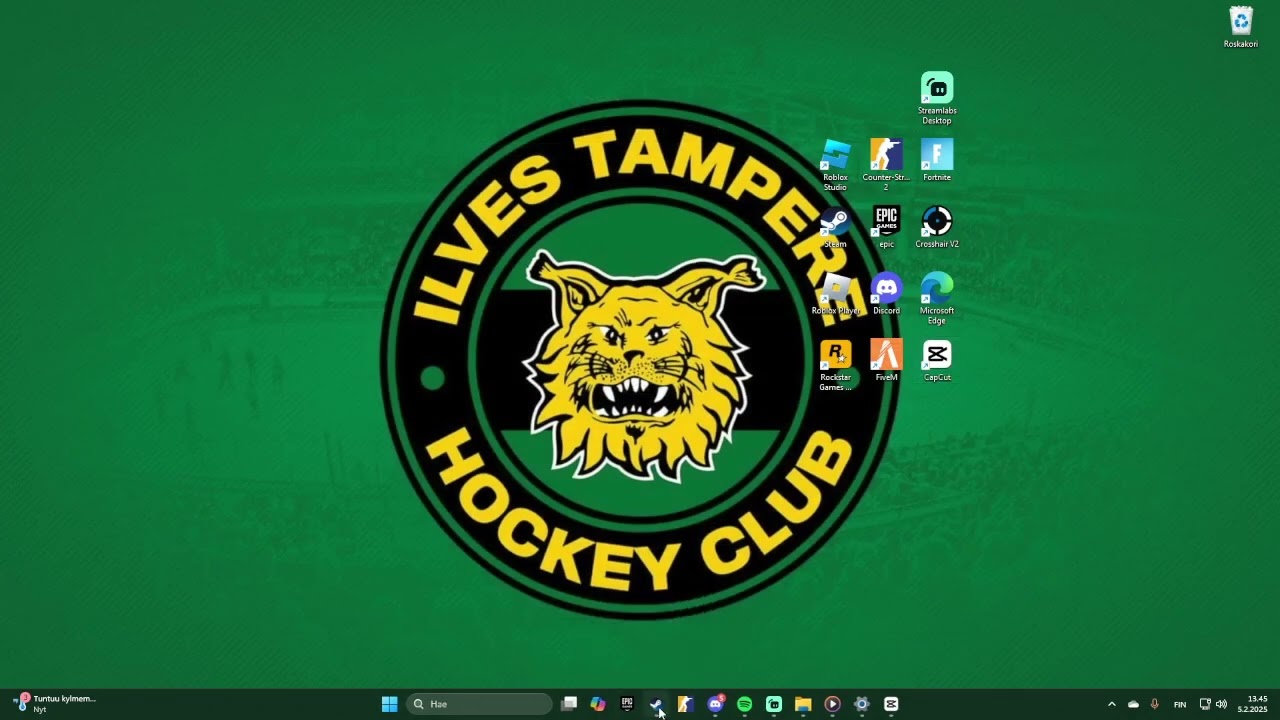This screenshot has width=1280, height=720.
Task: Click the Hae search box on taskbar
Action: point(479,704)
